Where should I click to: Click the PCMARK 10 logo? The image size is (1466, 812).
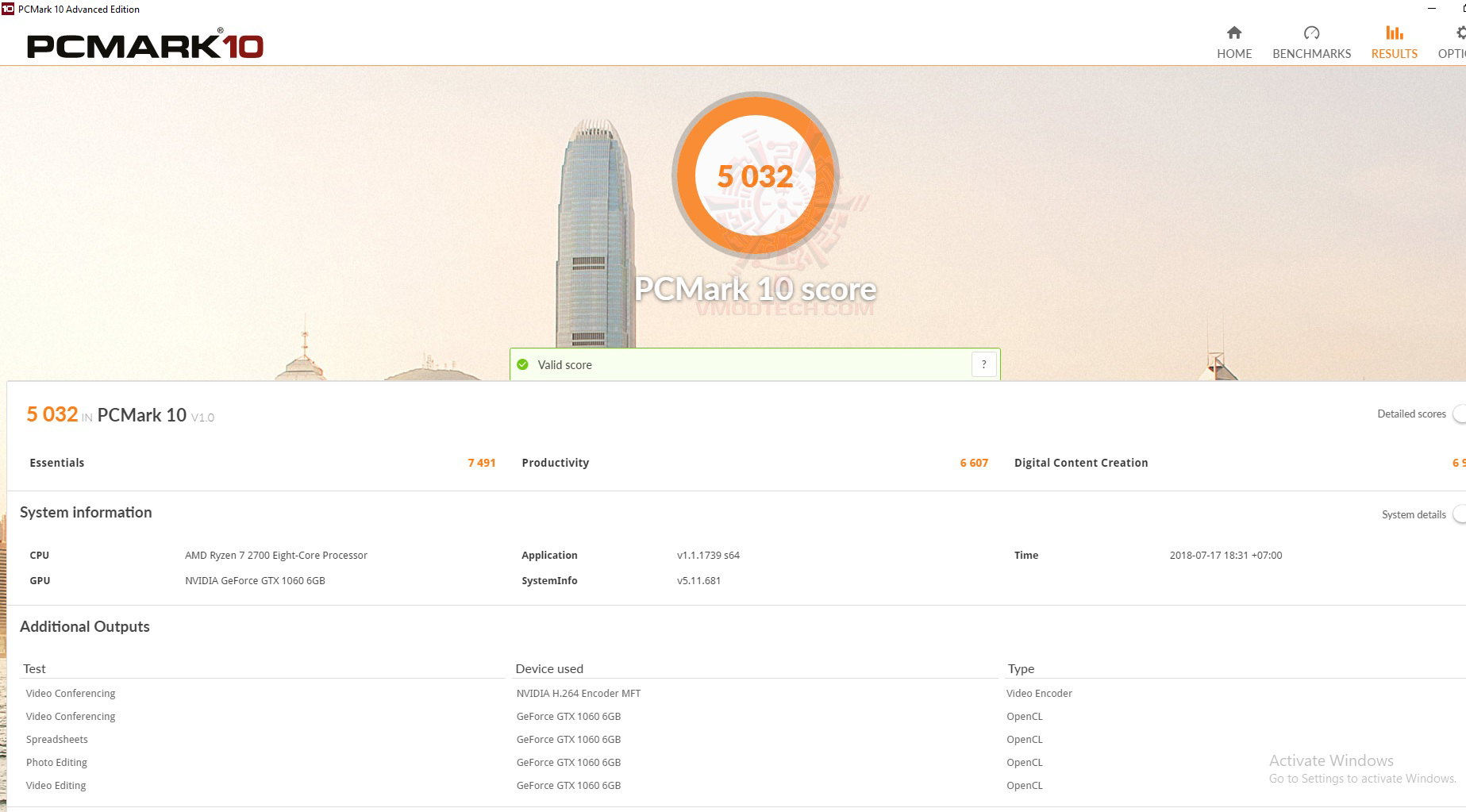[145, 45]
